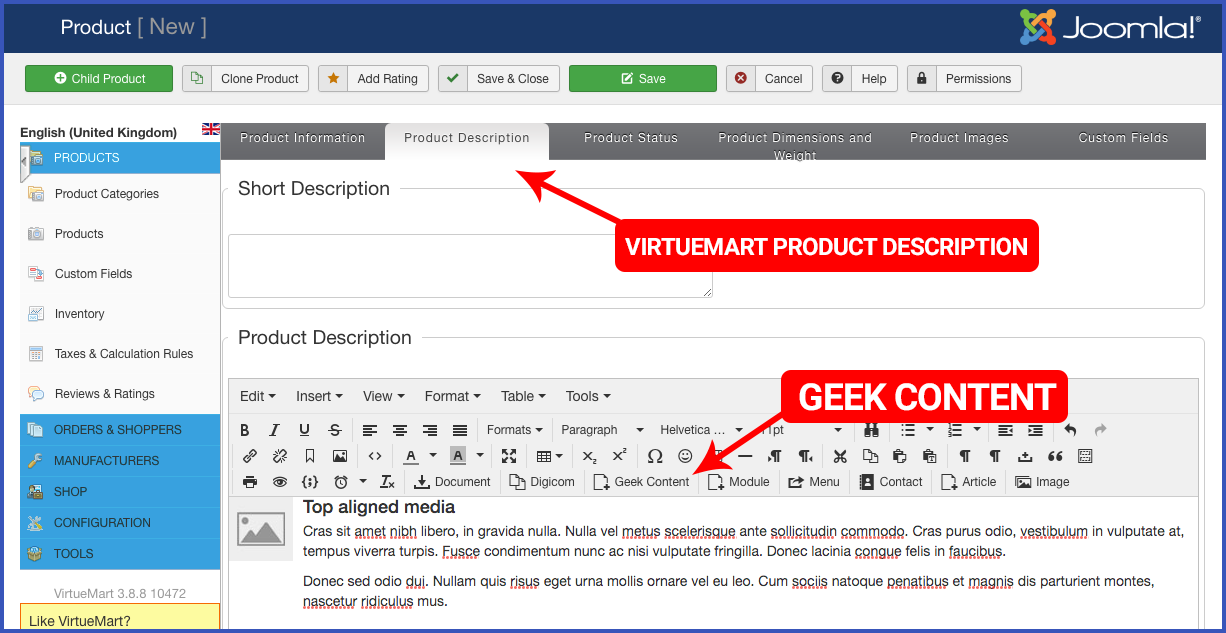Toggle strikethrough formatting

pyautogui.click(x=335, y=430)
